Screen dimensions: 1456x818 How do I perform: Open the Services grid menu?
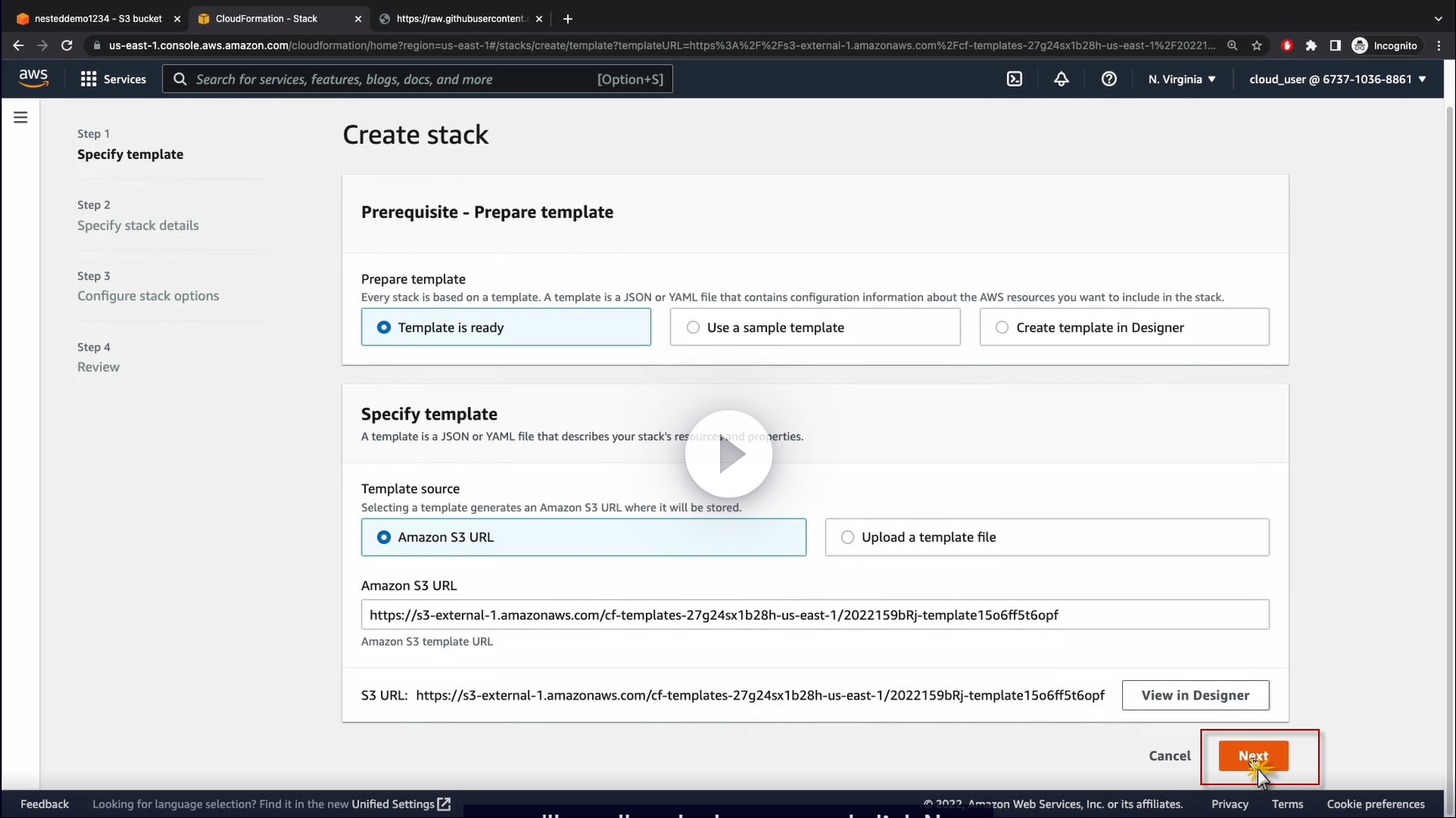[113, 79]
